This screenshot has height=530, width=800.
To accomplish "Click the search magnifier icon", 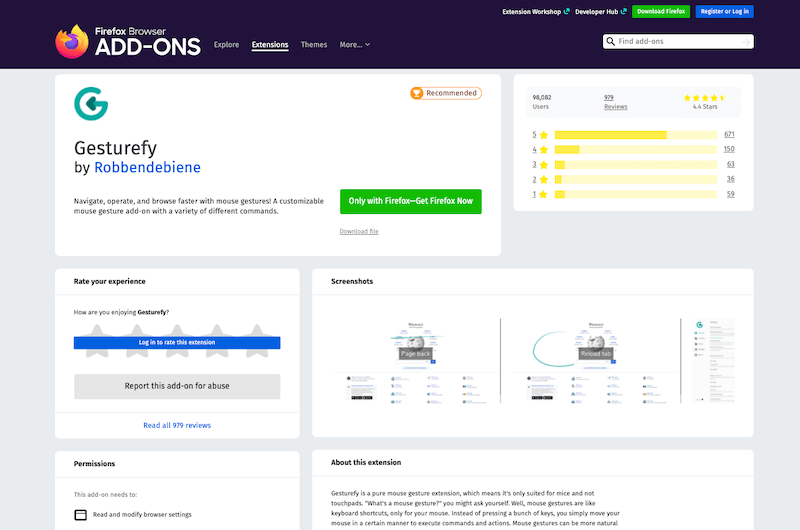I will (x=610, y=41).
